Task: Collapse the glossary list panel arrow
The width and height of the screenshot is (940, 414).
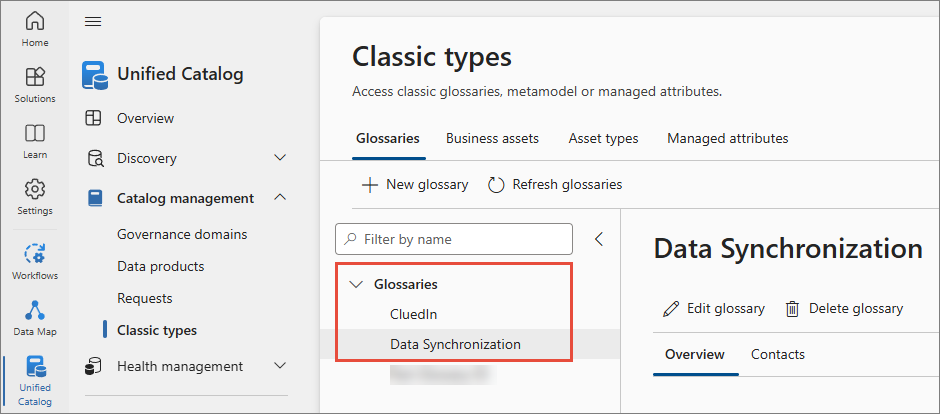Action: [x=598, y=239]
